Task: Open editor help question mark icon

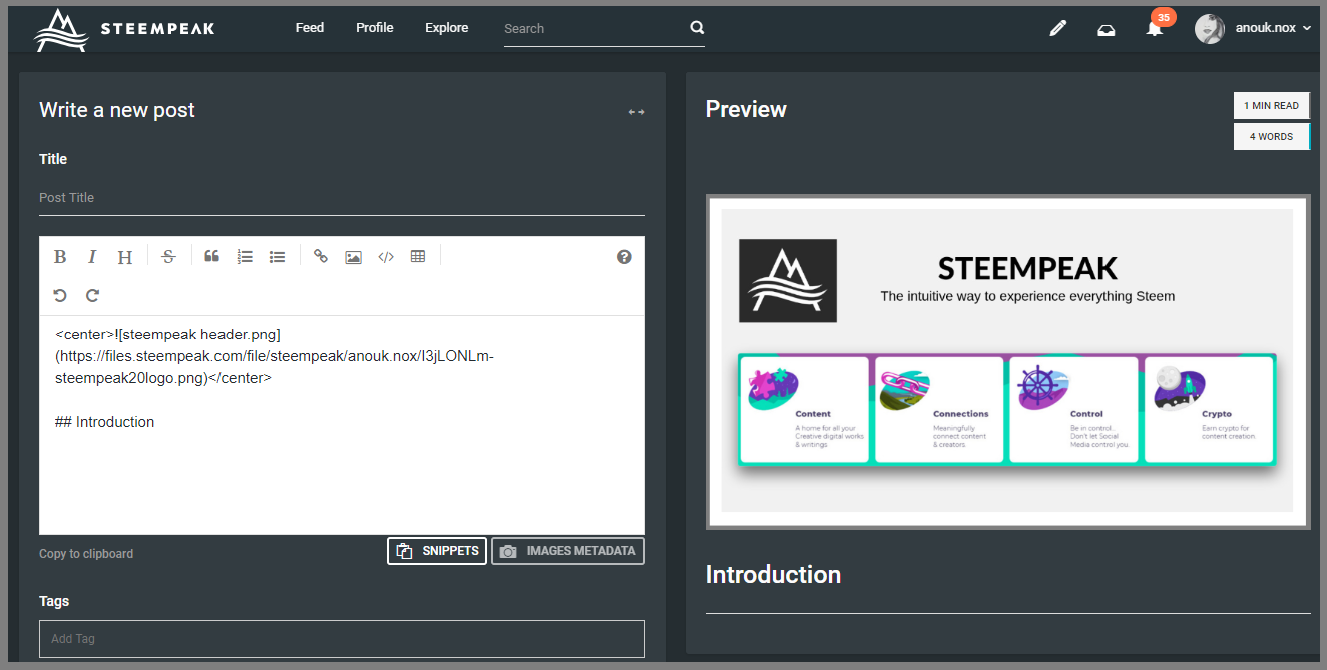Action: (x=624, y=257)
